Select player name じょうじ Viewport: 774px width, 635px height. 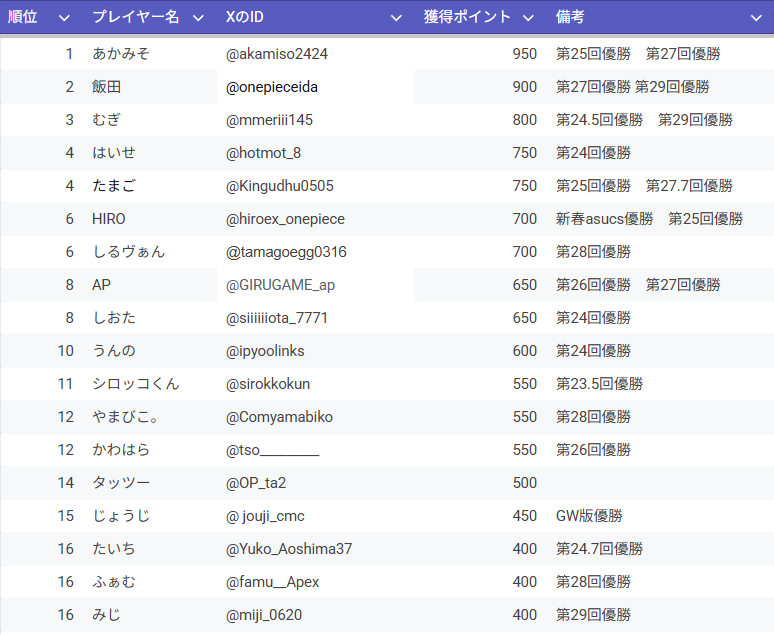pyautogui.click(x=121, y=516)
